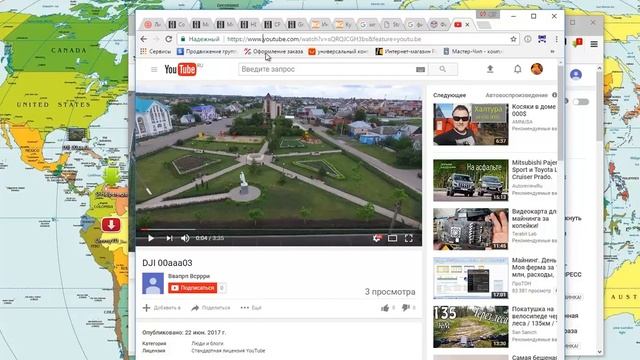Expand the Ещё more actions menu
The width and height of the screenshot is (640, 360).
(251, 308)
